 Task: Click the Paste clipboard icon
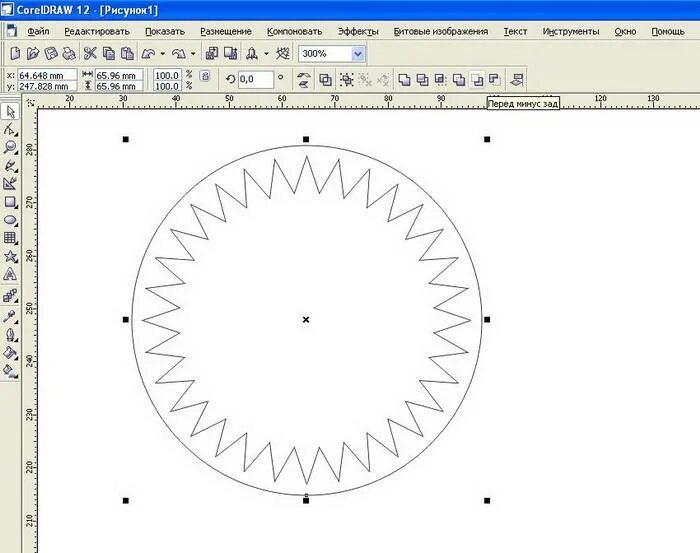[127, 54]
